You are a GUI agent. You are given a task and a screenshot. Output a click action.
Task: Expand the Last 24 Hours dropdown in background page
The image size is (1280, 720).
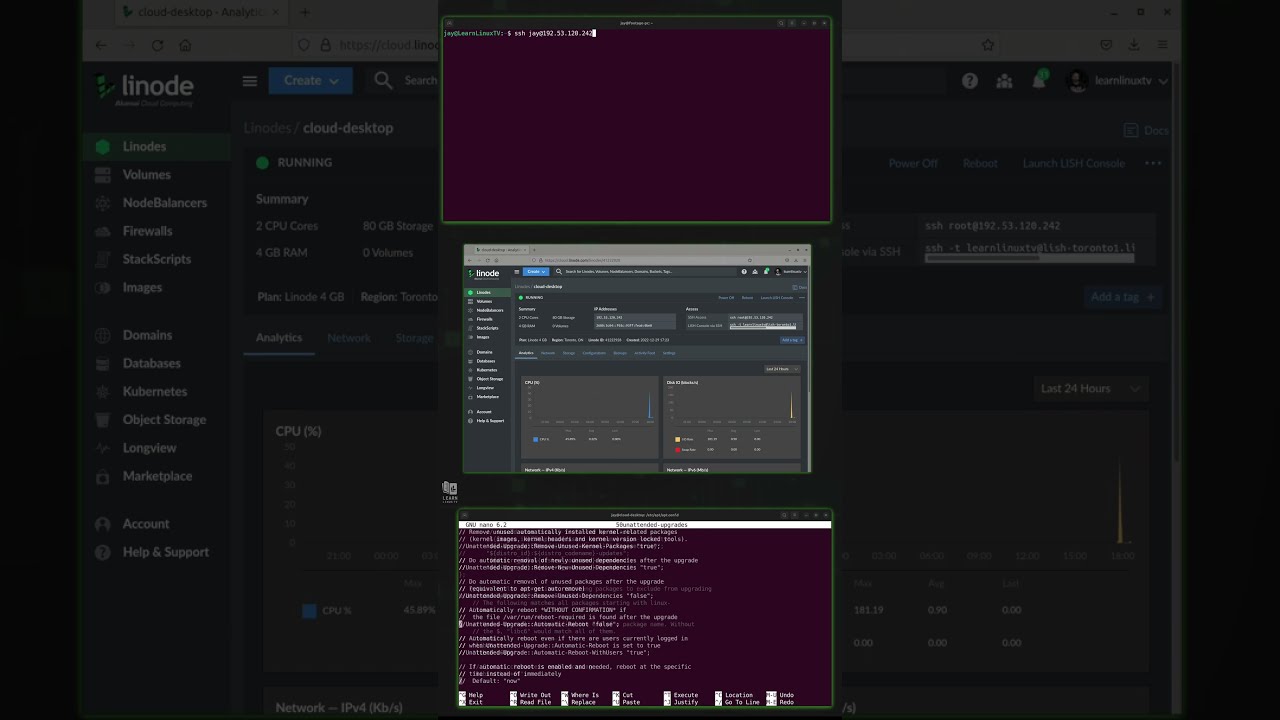tap(1091, 388)
